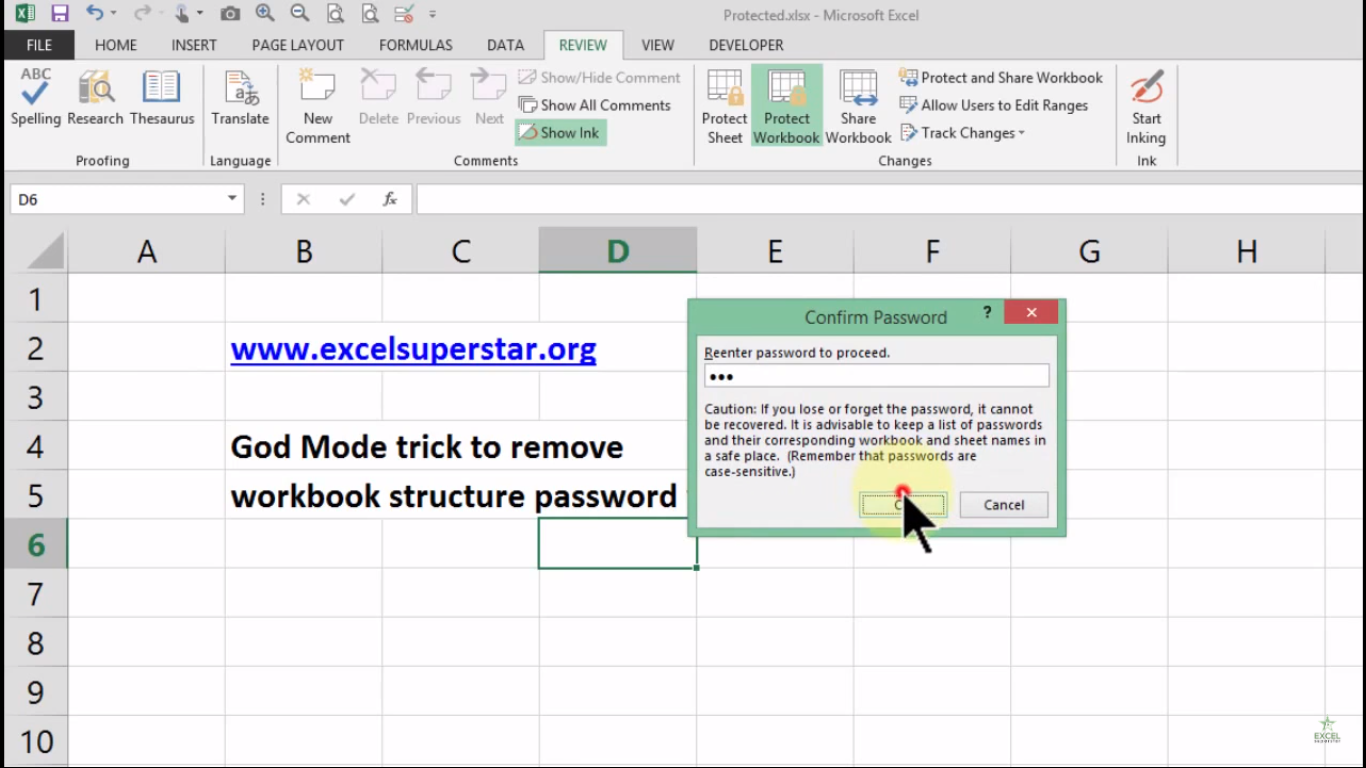Click Start Inking

(x=1146, y=107)
